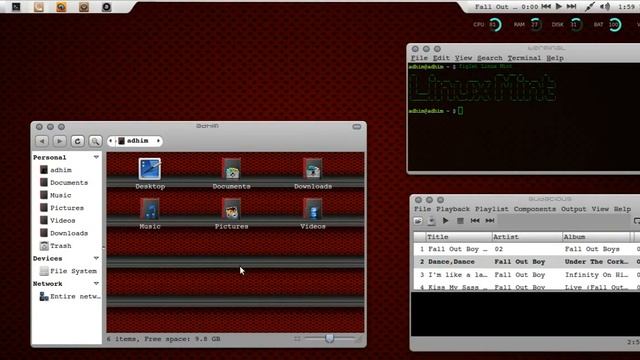Click the pill button in file manager titlebar
640x360 pixels.
(356, 127)
